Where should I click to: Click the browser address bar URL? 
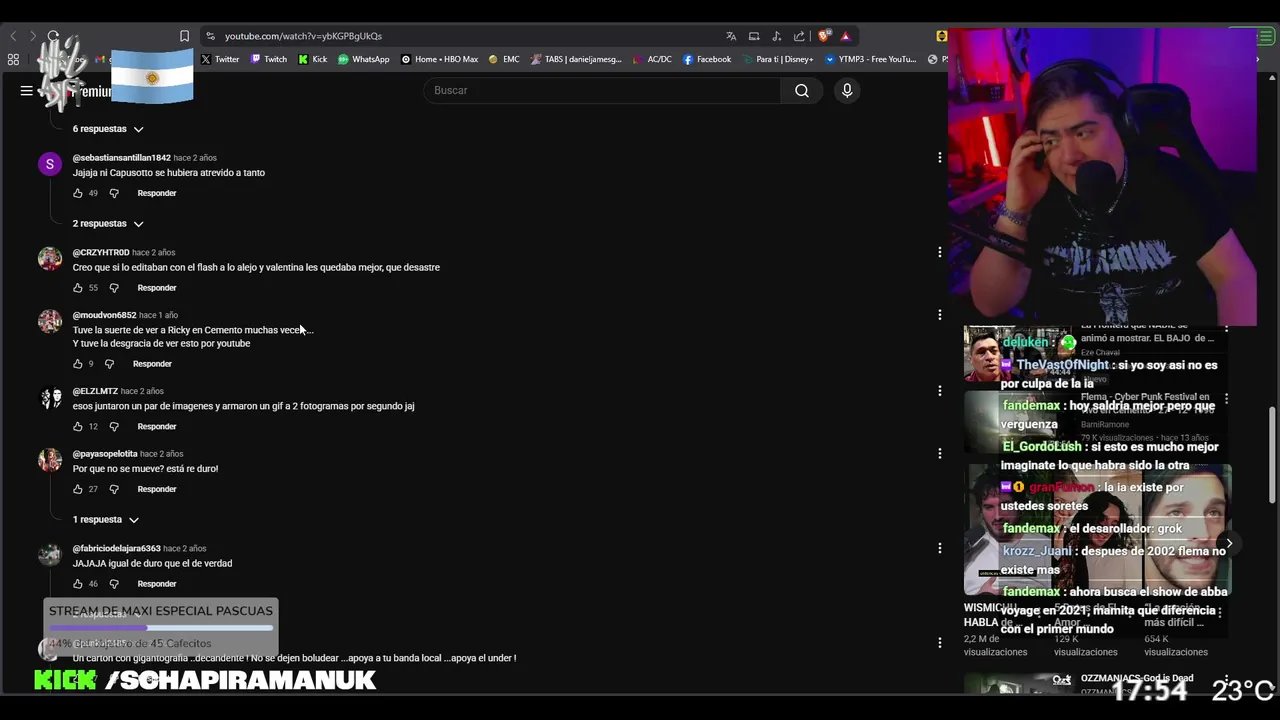tap(303, 36)
